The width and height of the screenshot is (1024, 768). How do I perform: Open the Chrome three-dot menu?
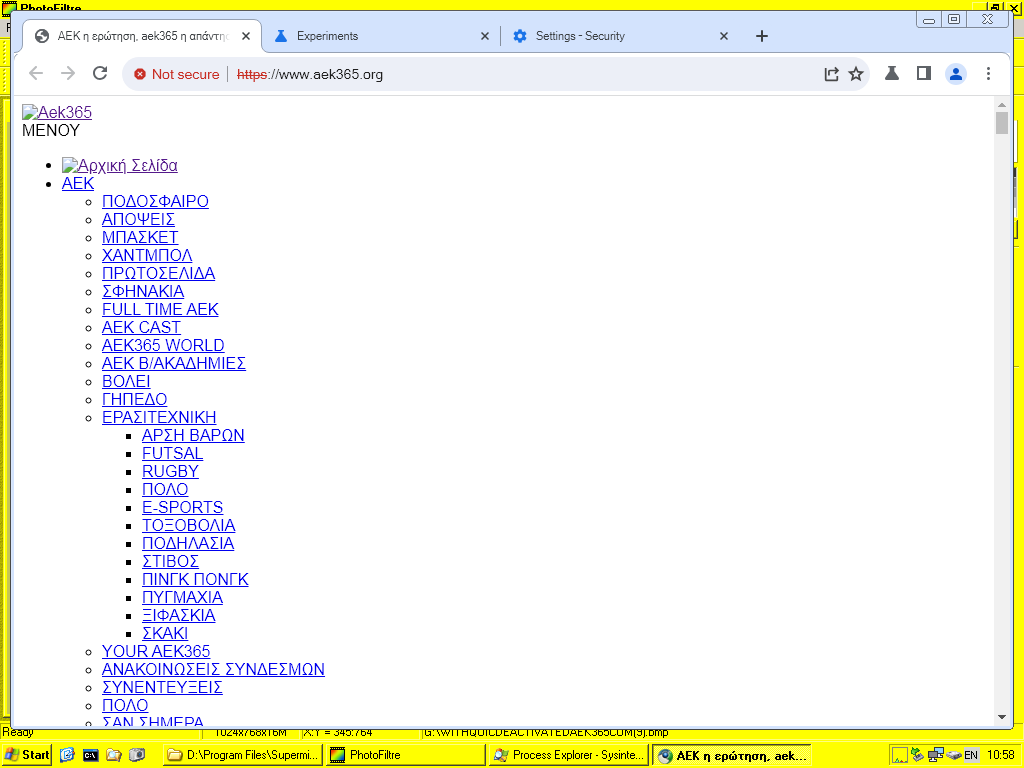pos(988,74)
